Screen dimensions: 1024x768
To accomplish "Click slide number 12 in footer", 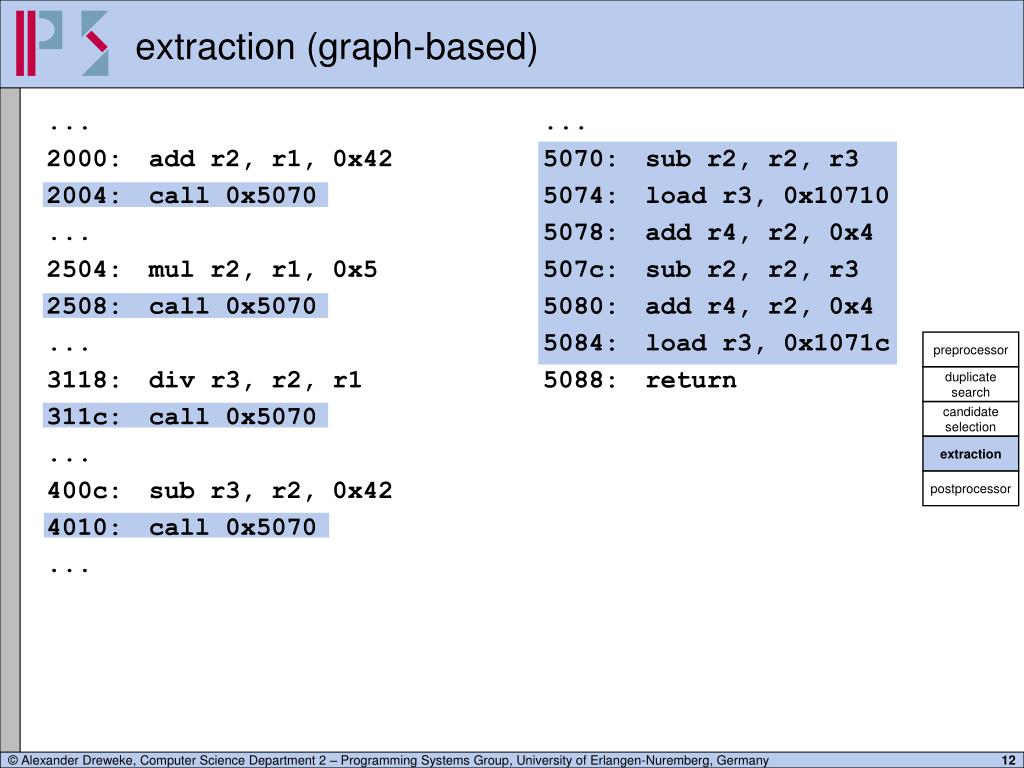I will click(1008, 760).
